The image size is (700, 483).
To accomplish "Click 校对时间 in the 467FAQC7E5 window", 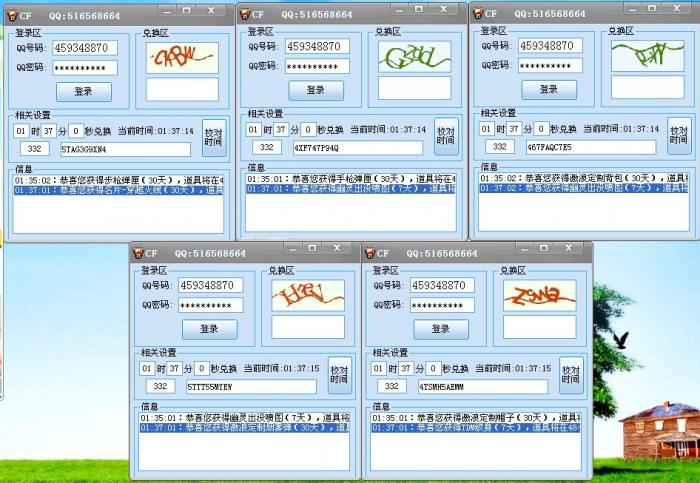I will pyautogui.click(x=679, y=135).
